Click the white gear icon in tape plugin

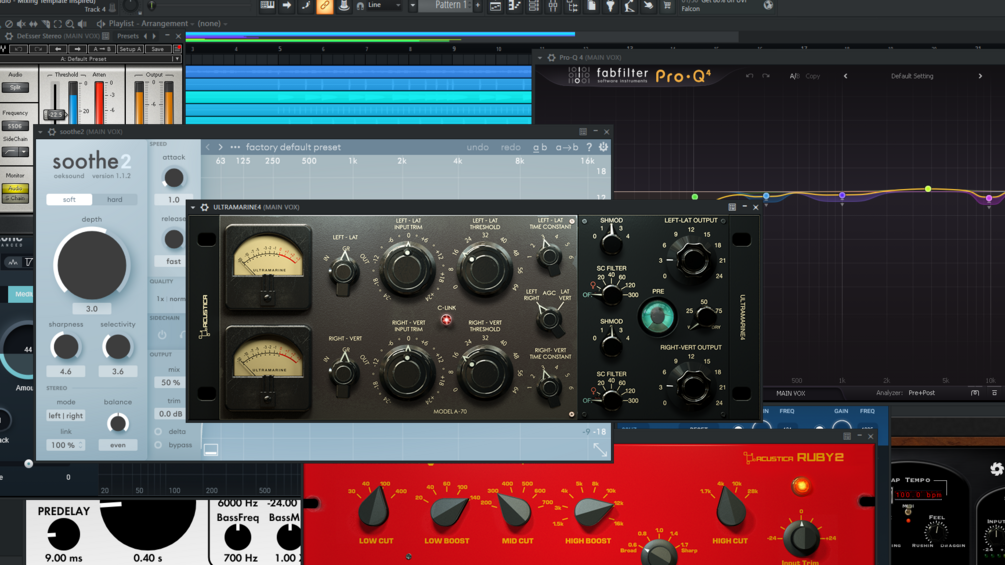(997, 469)
